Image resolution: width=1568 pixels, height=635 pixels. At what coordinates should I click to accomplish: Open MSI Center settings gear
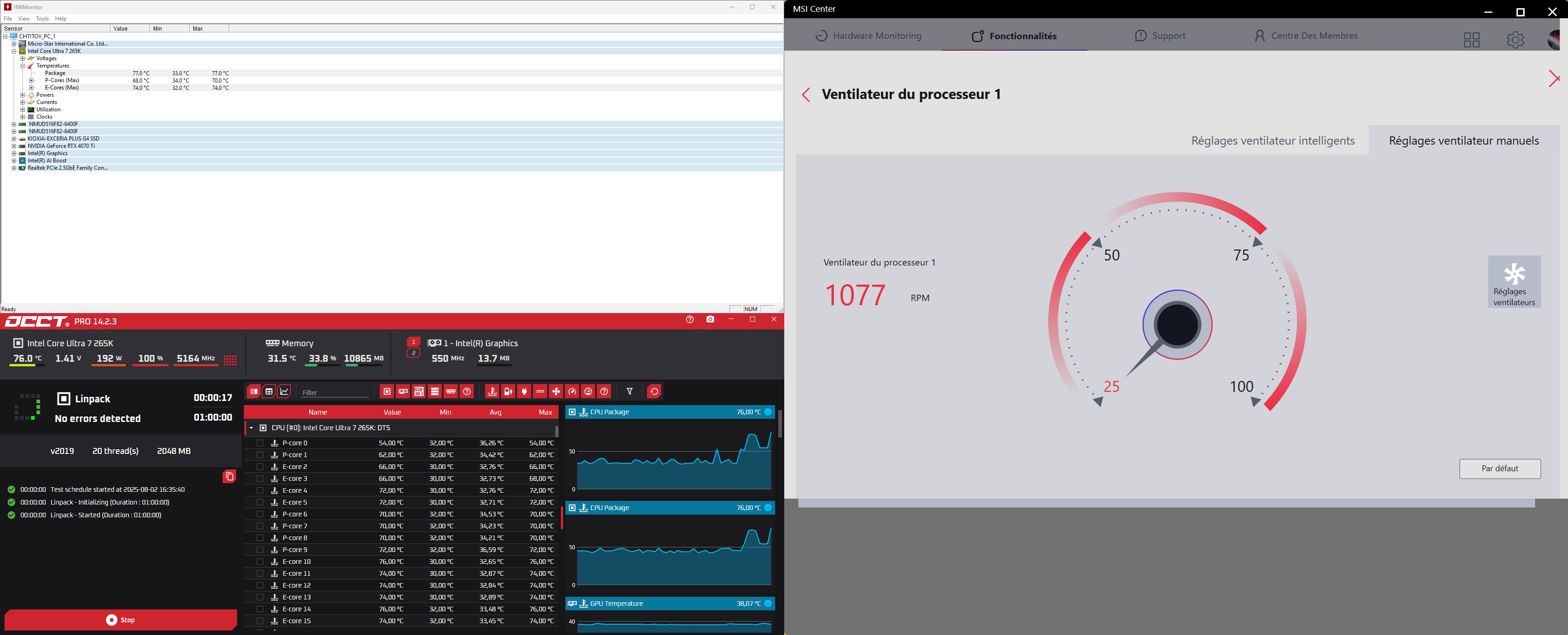(1515, 40)
